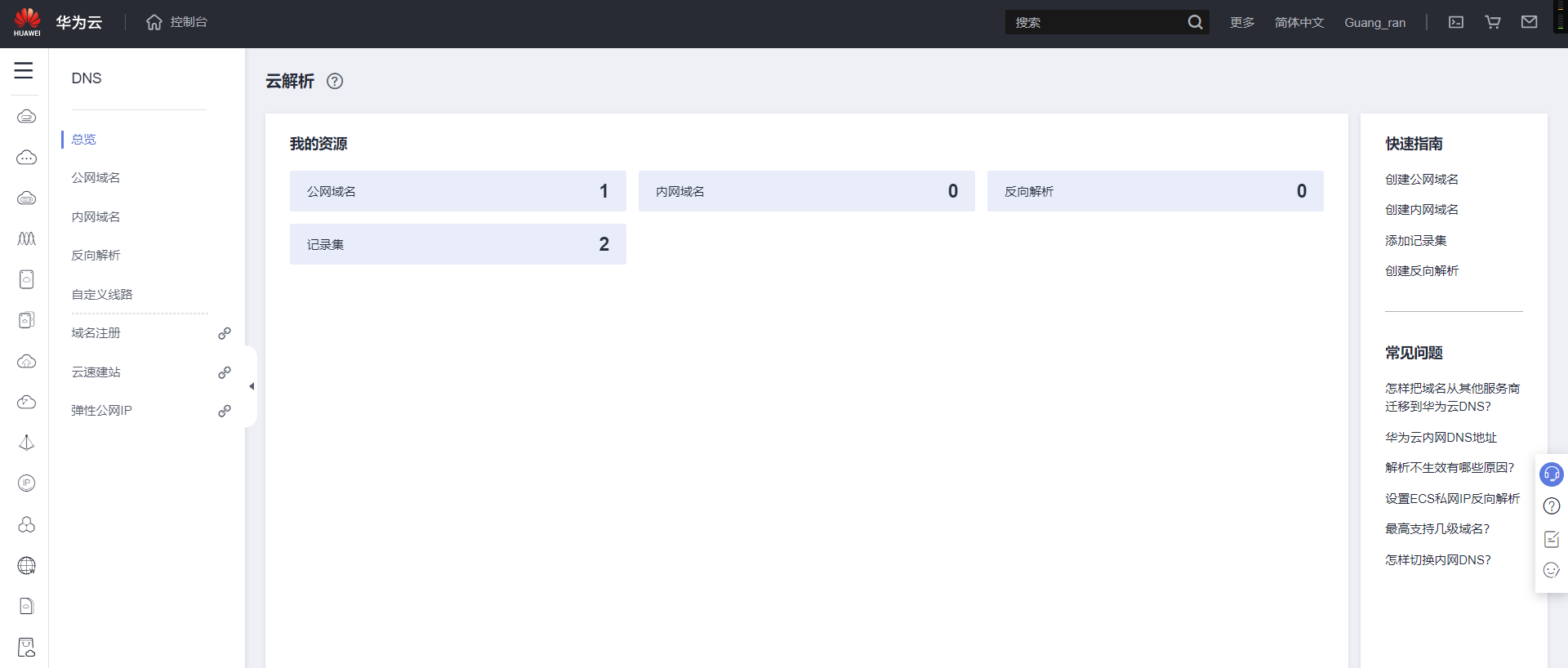Open FAQ 解析不生效有哪些原因?
Screen dimensions: 1568x668
1450,468
